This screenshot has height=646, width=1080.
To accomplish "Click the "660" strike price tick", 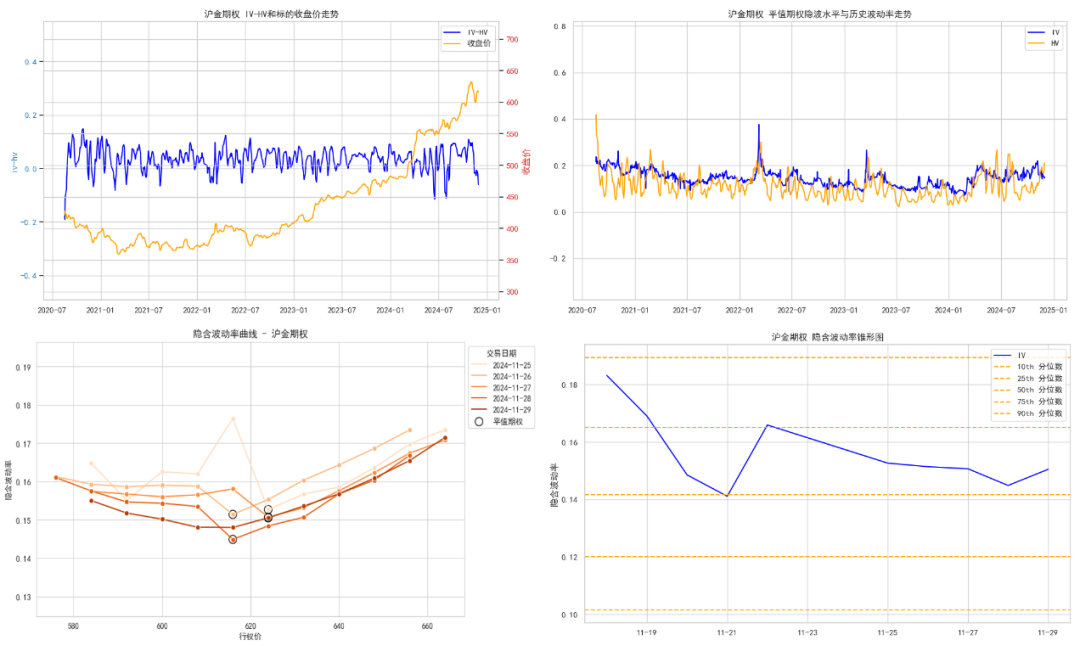I will tap(427, 626).
